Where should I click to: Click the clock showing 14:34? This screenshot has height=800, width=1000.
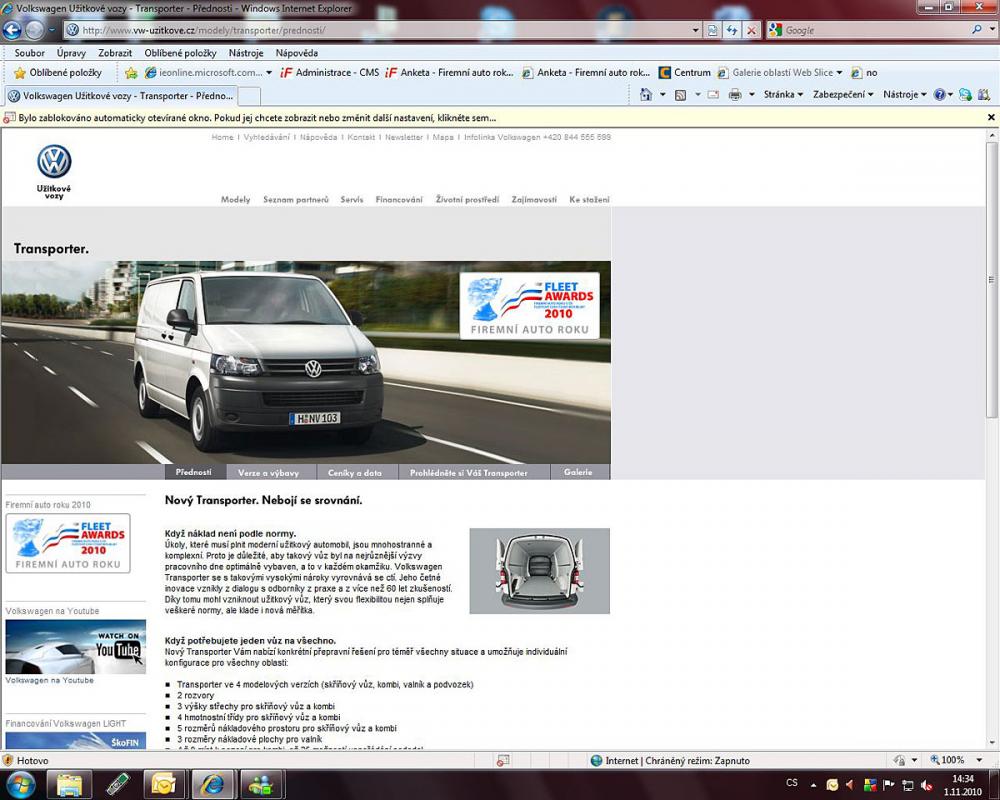click(x=962, y=778)
